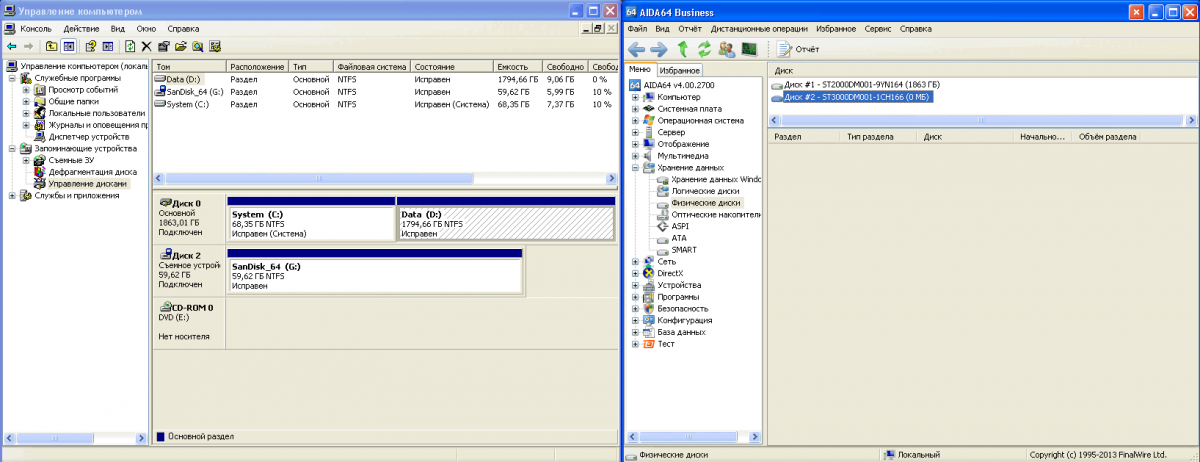
Task: Expand the Компьютер node in AIDA64 tree
Action: pos(635,97)
